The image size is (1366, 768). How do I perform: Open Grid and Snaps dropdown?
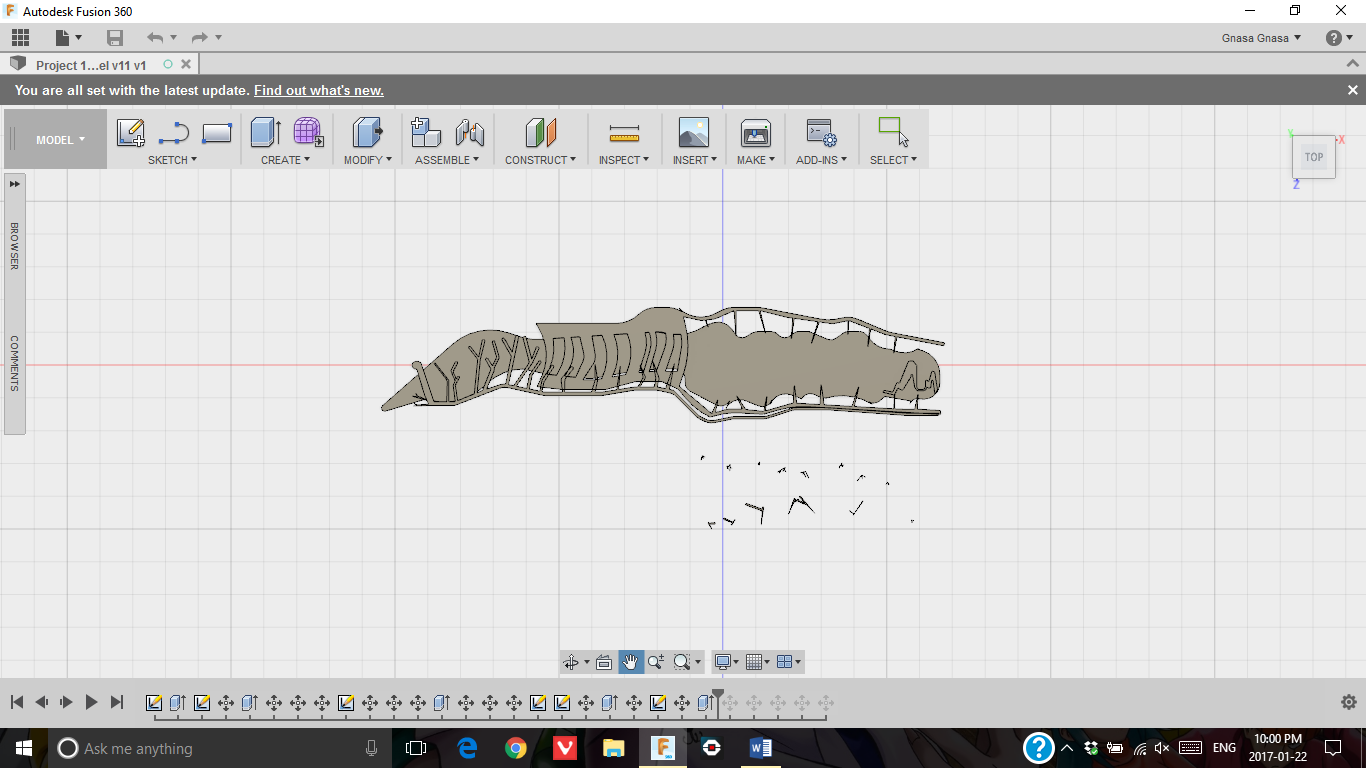point(758,662)
